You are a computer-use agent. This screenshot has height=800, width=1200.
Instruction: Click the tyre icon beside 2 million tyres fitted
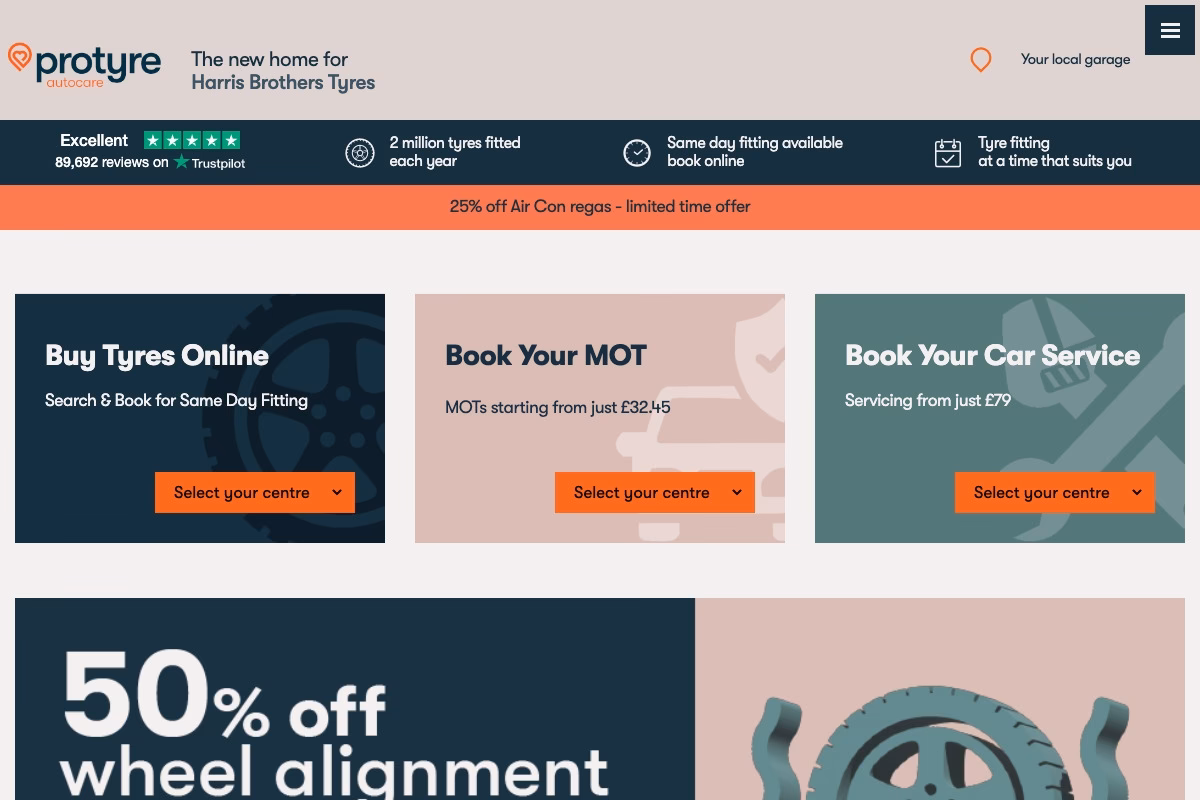[360, 153]
